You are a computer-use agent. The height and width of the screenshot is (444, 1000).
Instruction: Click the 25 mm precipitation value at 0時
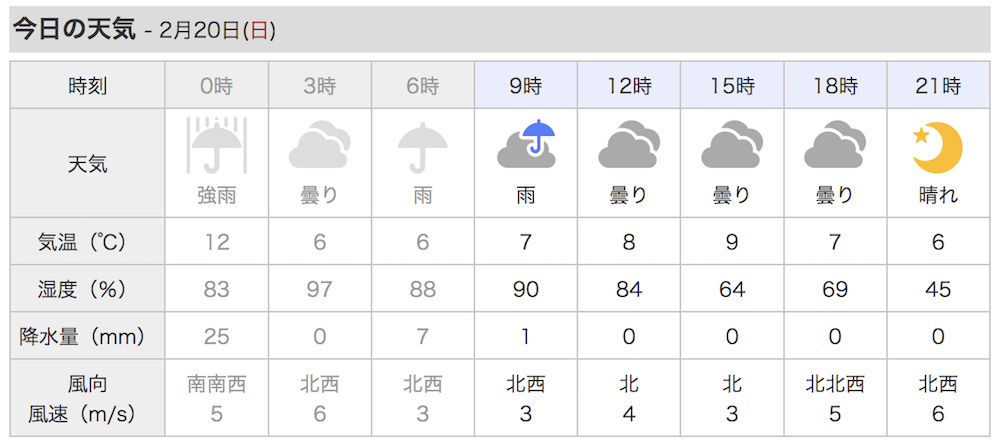click(217, 336)
